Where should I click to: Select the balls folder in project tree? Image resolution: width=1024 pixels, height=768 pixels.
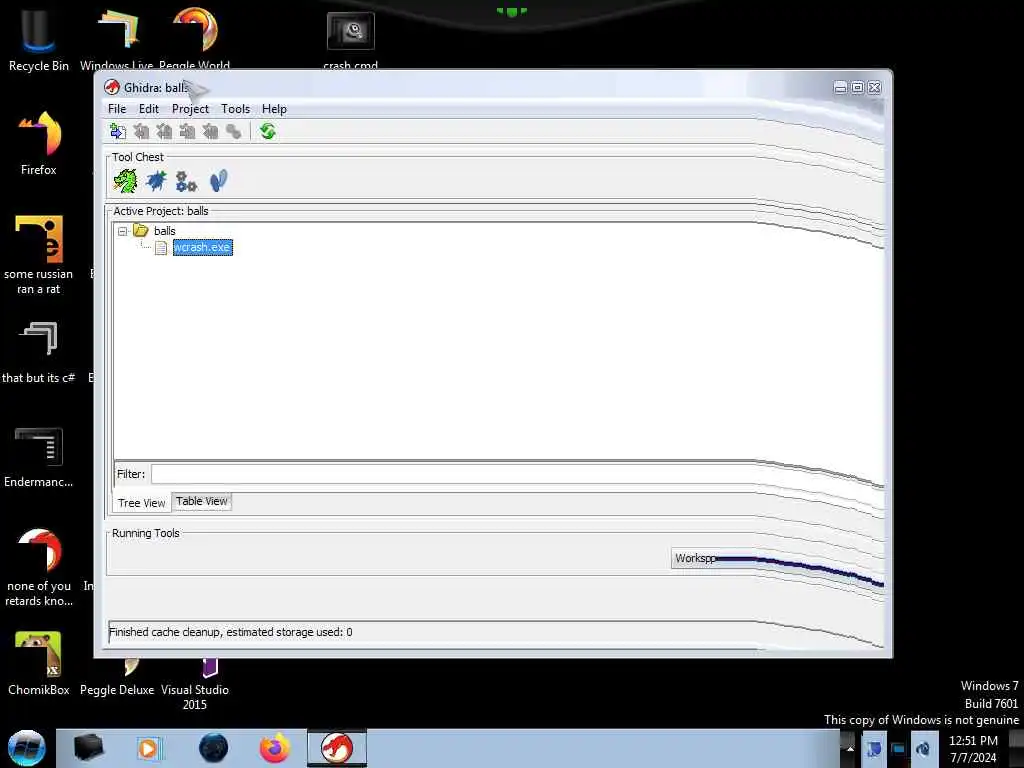165,231
